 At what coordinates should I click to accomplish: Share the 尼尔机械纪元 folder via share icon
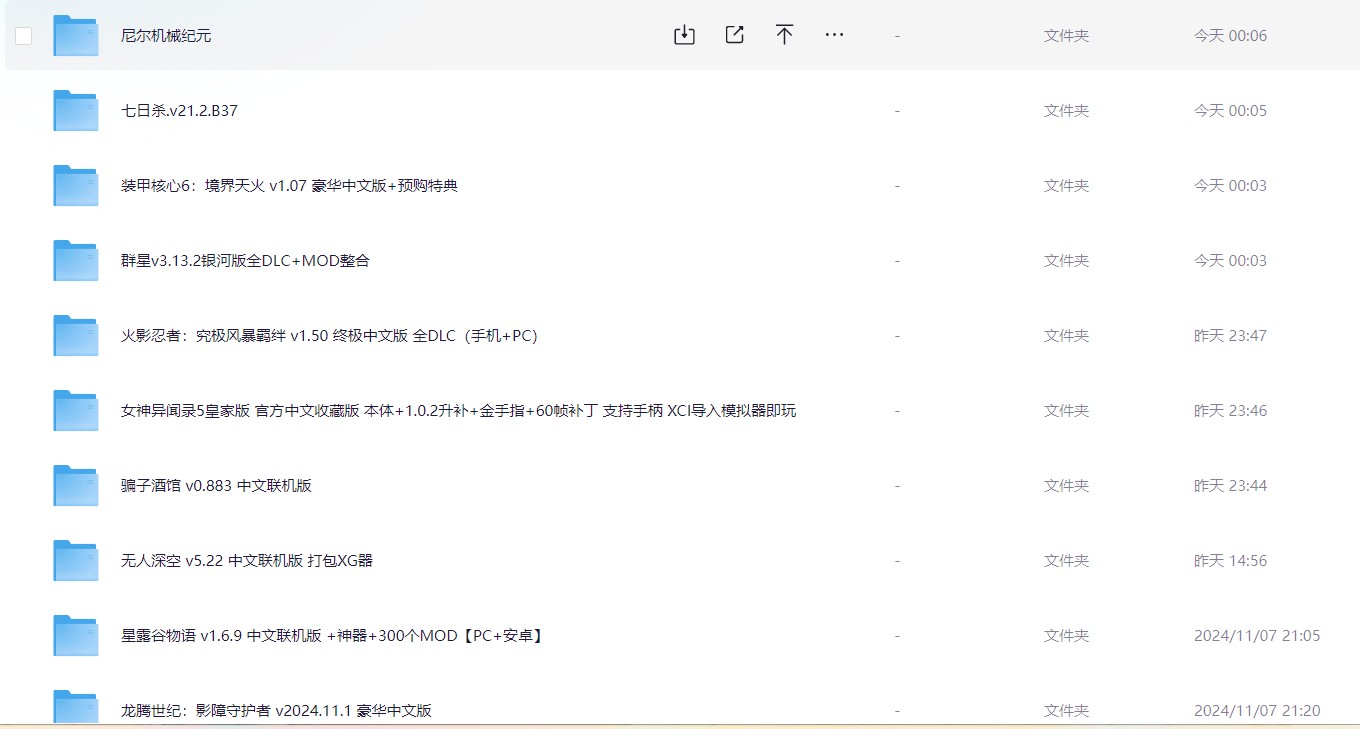point(734,35)
